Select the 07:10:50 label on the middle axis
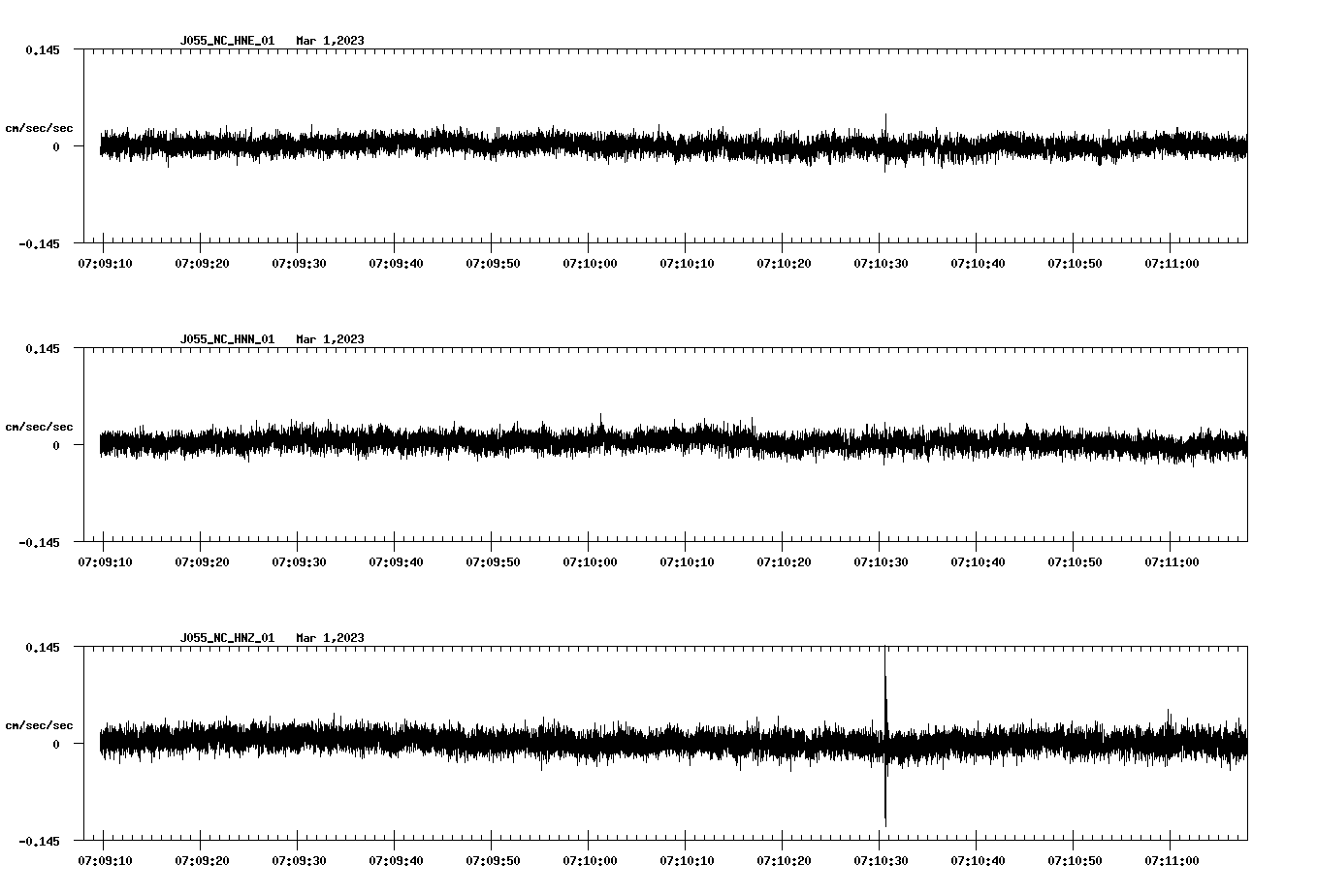Screen dimensions: 1317x896 1075,560
